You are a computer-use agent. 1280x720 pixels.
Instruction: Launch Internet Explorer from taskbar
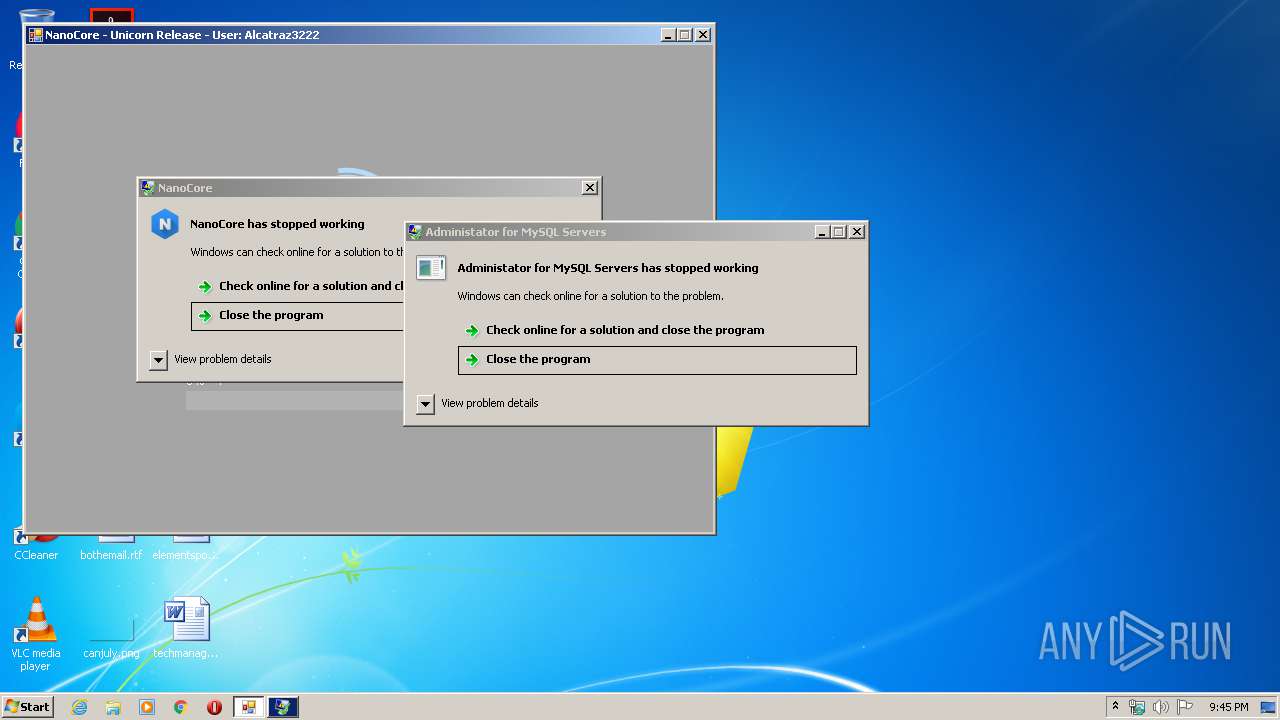tap(79, 707)
